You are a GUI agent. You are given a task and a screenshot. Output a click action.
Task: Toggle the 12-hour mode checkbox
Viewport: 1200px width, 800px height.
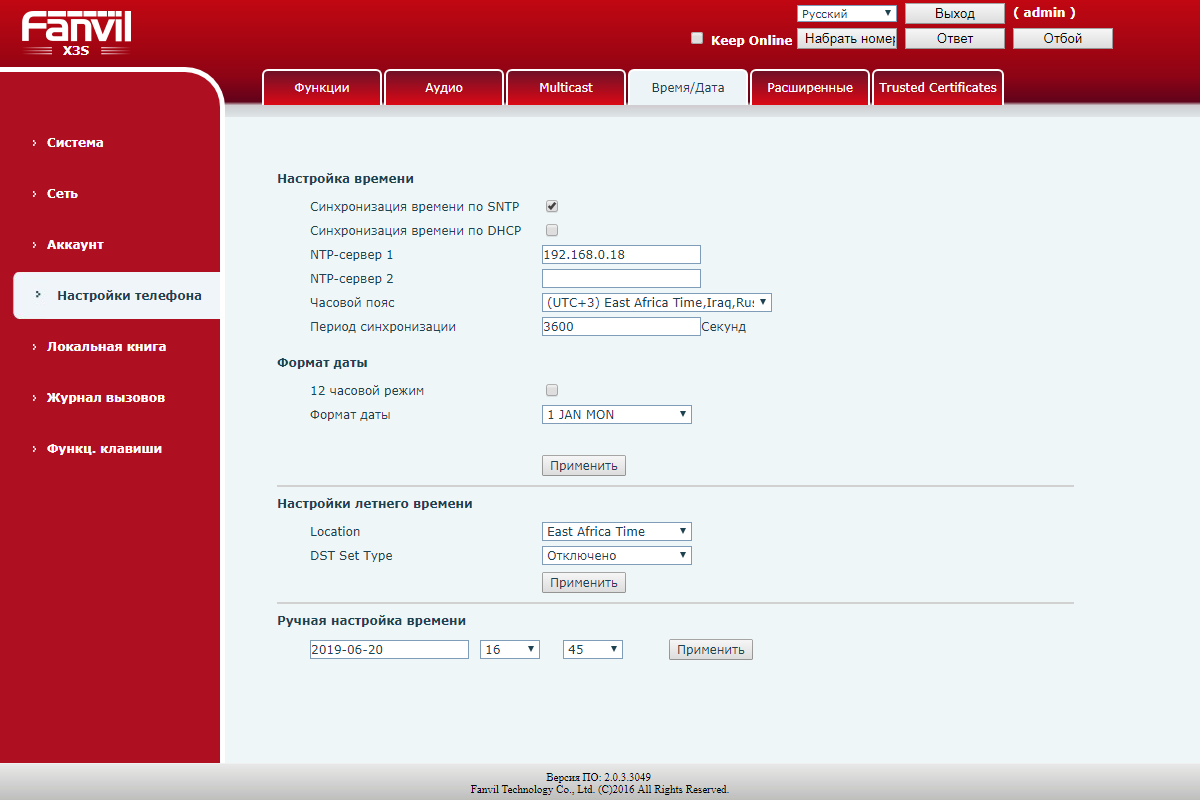(x=551, y=390)
